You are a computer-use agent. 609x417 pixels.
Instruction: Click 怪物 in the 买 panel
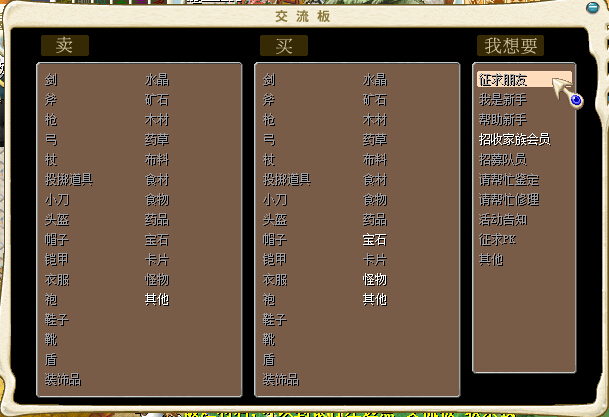[x=375, y=279]
